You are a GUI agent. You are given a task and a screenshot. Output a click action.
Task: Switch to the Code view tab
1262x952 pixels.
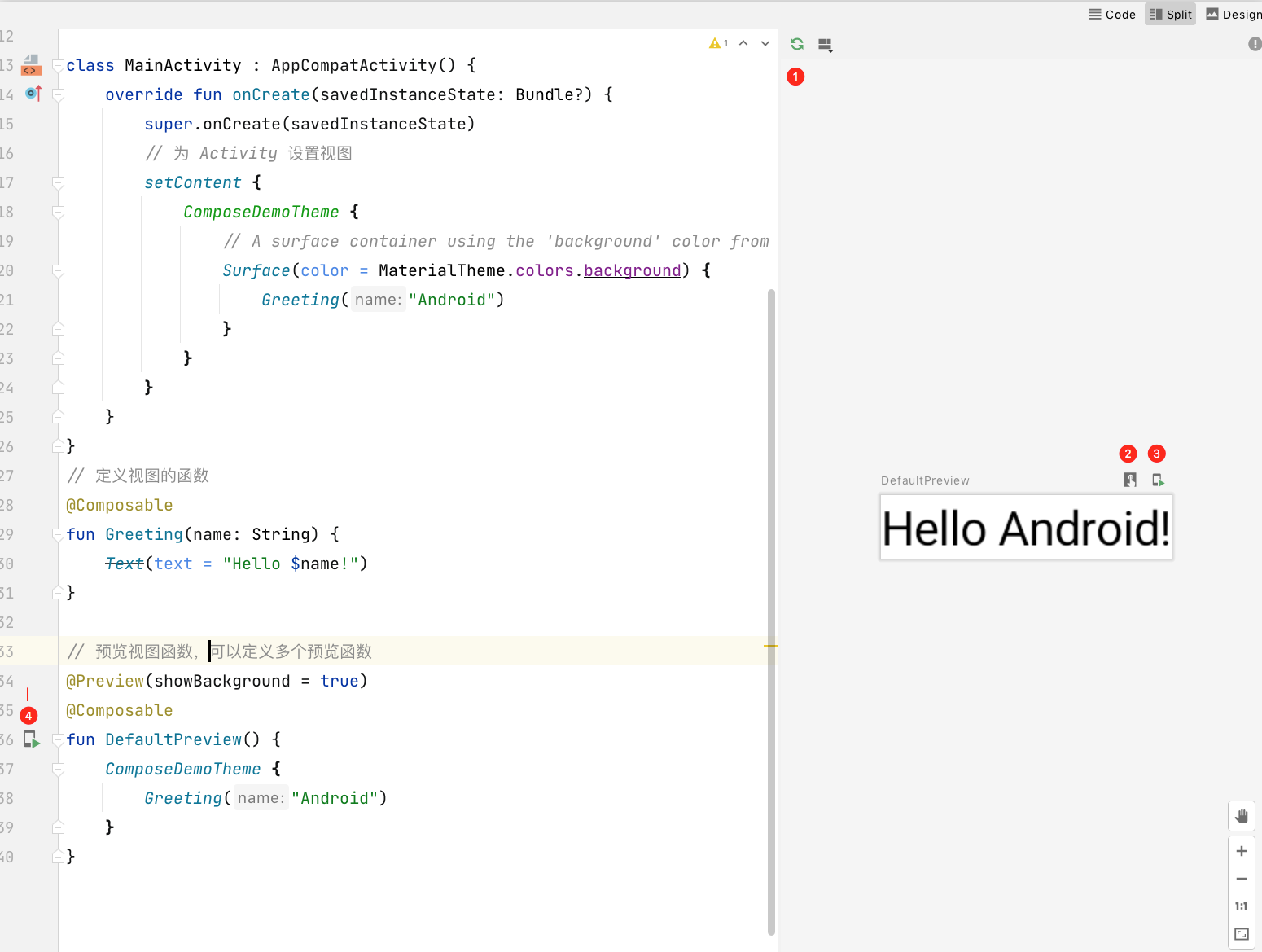click(x=1112, y=14)
